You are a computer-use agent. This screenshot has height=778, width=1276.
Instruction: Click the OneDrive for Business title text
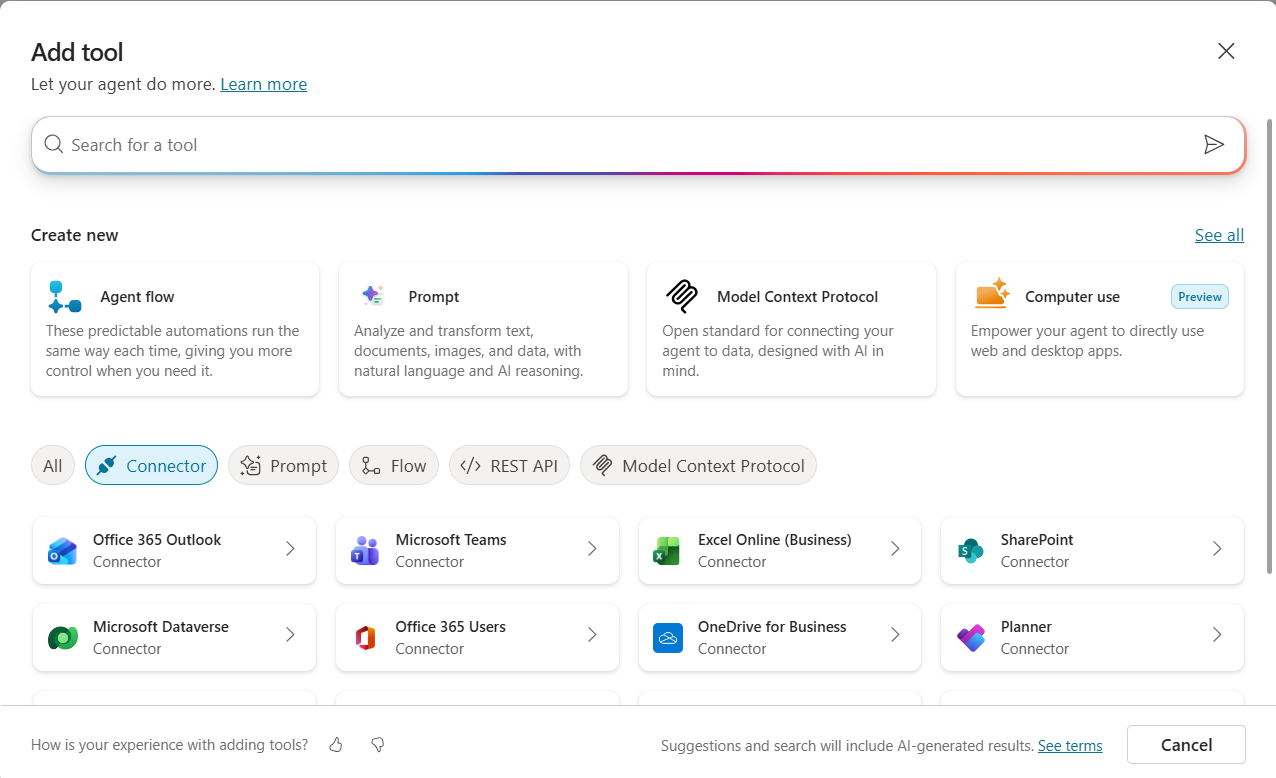(772, 627)
